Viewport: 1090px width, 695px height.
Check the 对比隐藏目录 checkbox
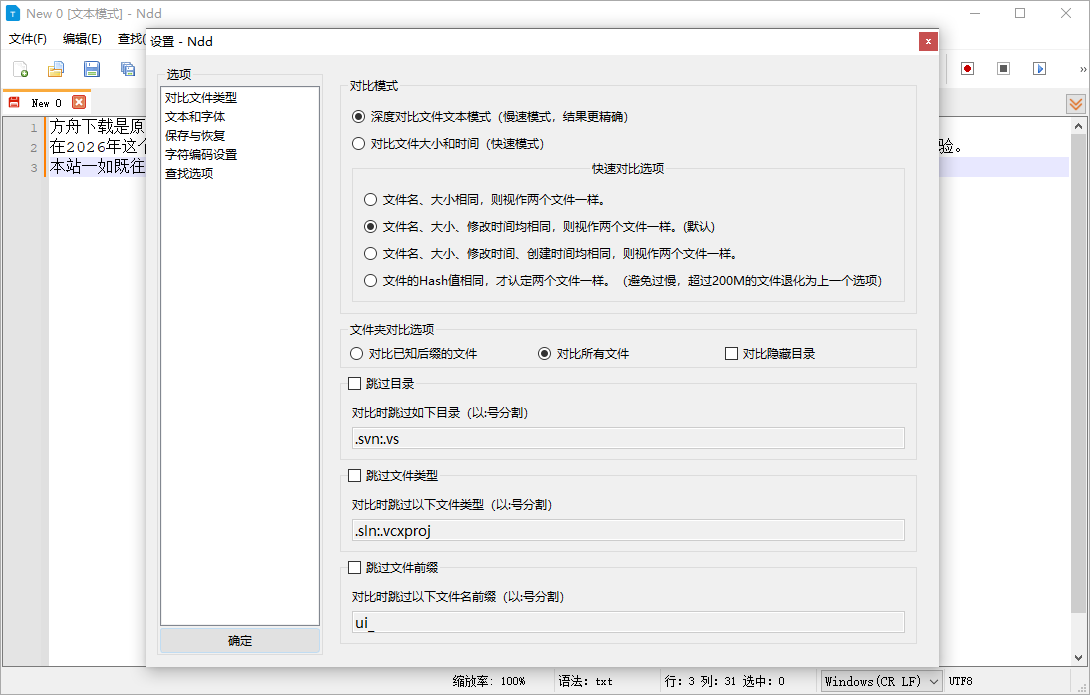[731, 353]
